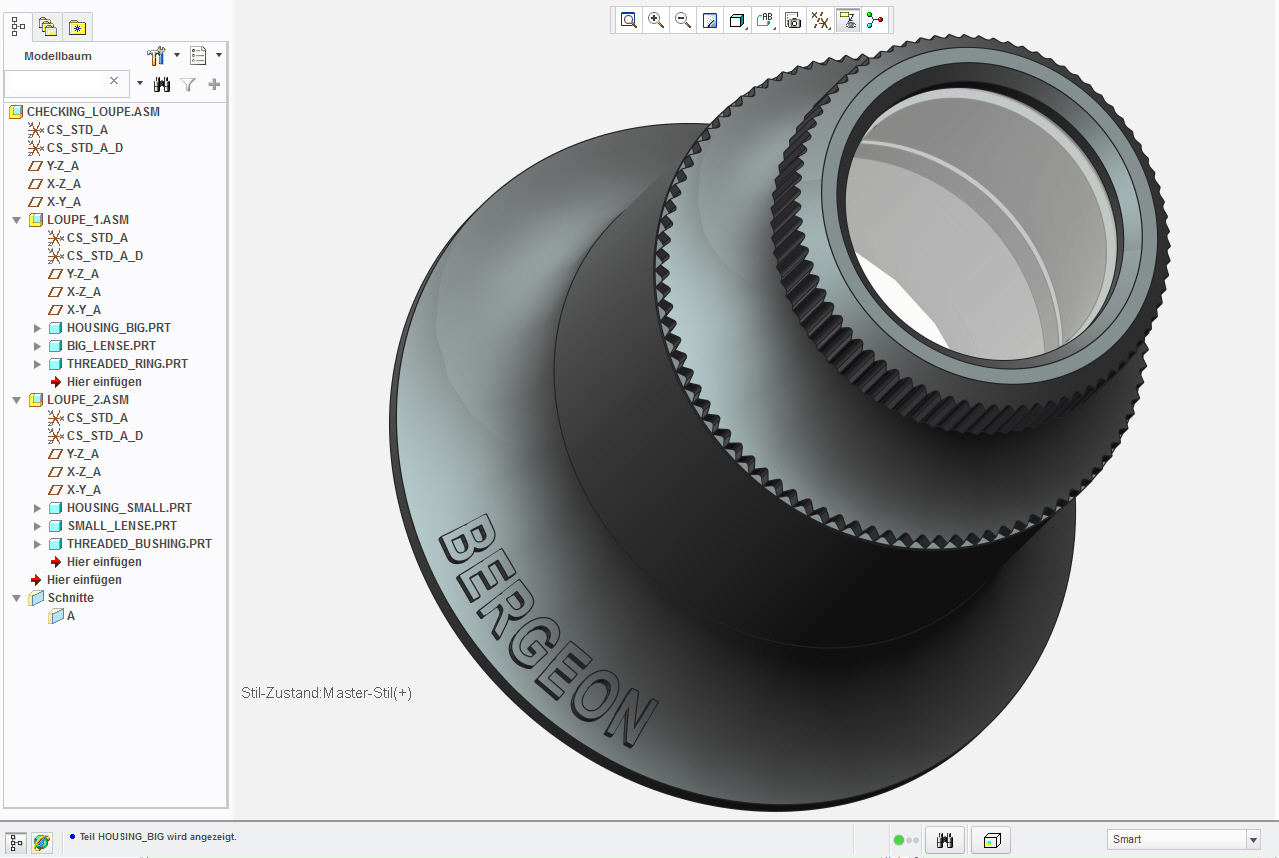Select LOUPE_2.ASM in model tree
This screenshot has width=1279, height=858.
(88, 400)
